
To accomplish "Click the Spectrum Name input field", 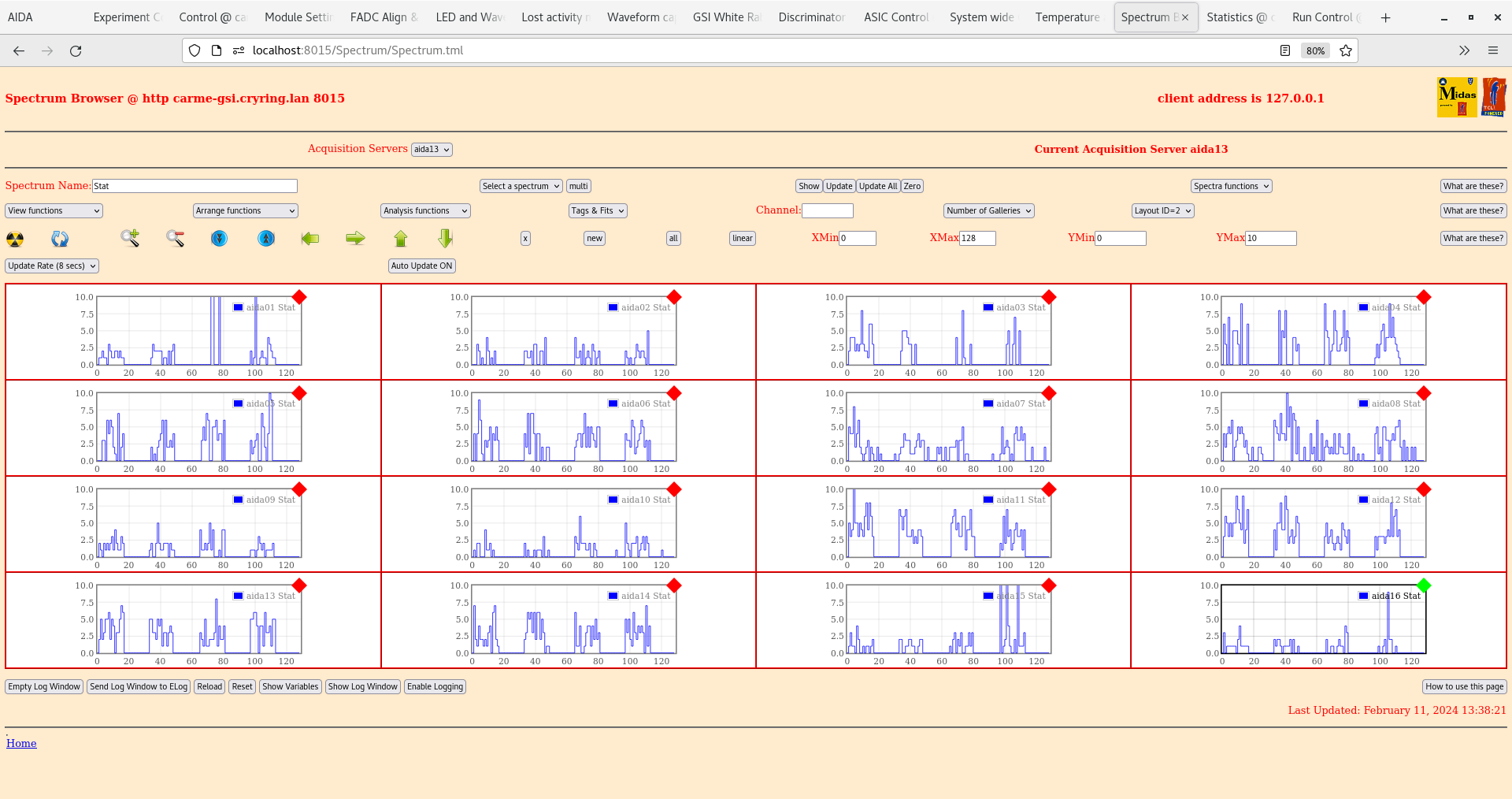I will click(195, 186).
